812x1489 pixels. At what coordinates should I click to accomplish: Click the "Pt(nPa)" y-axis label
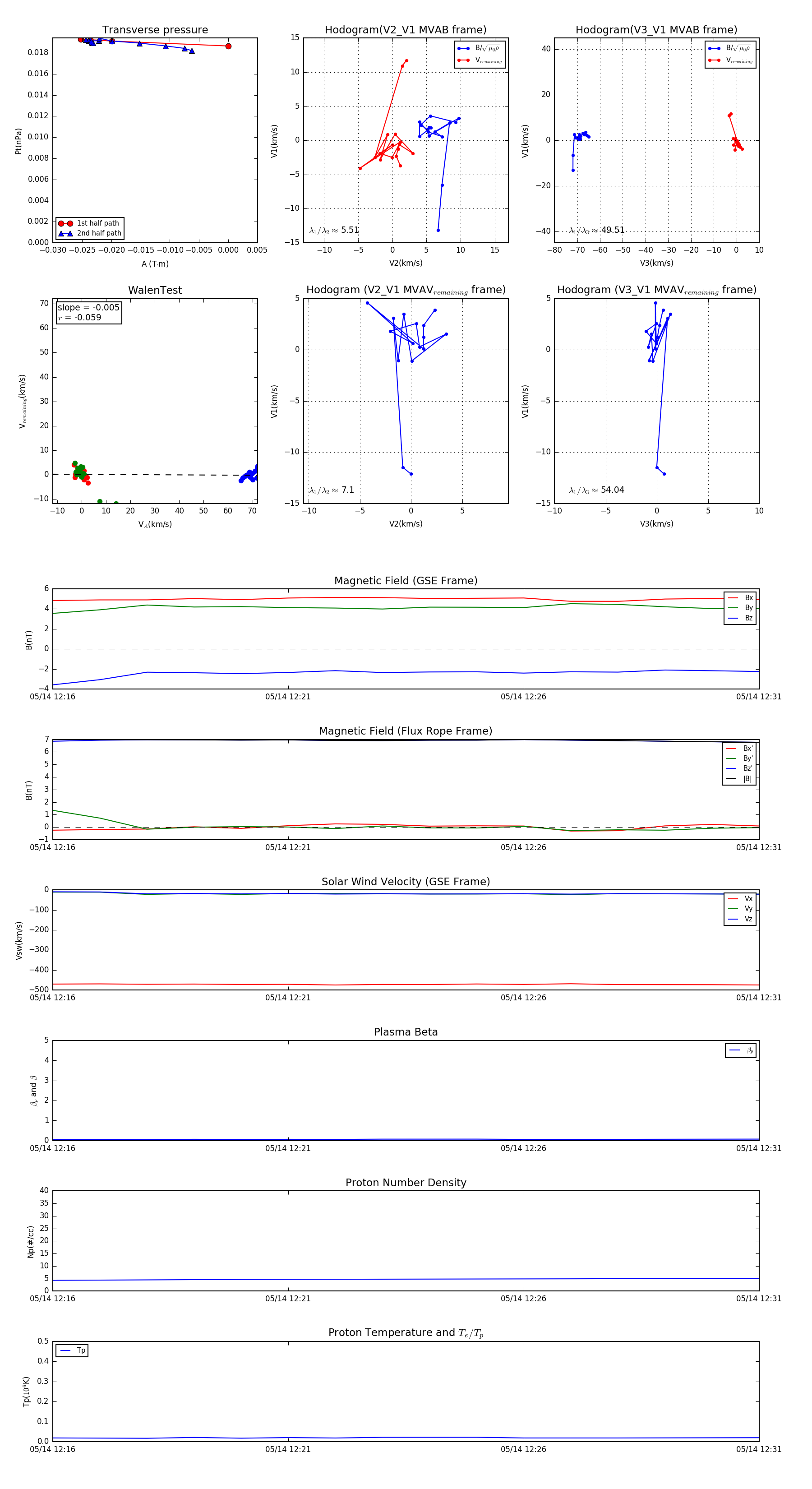tap(18, 141)
